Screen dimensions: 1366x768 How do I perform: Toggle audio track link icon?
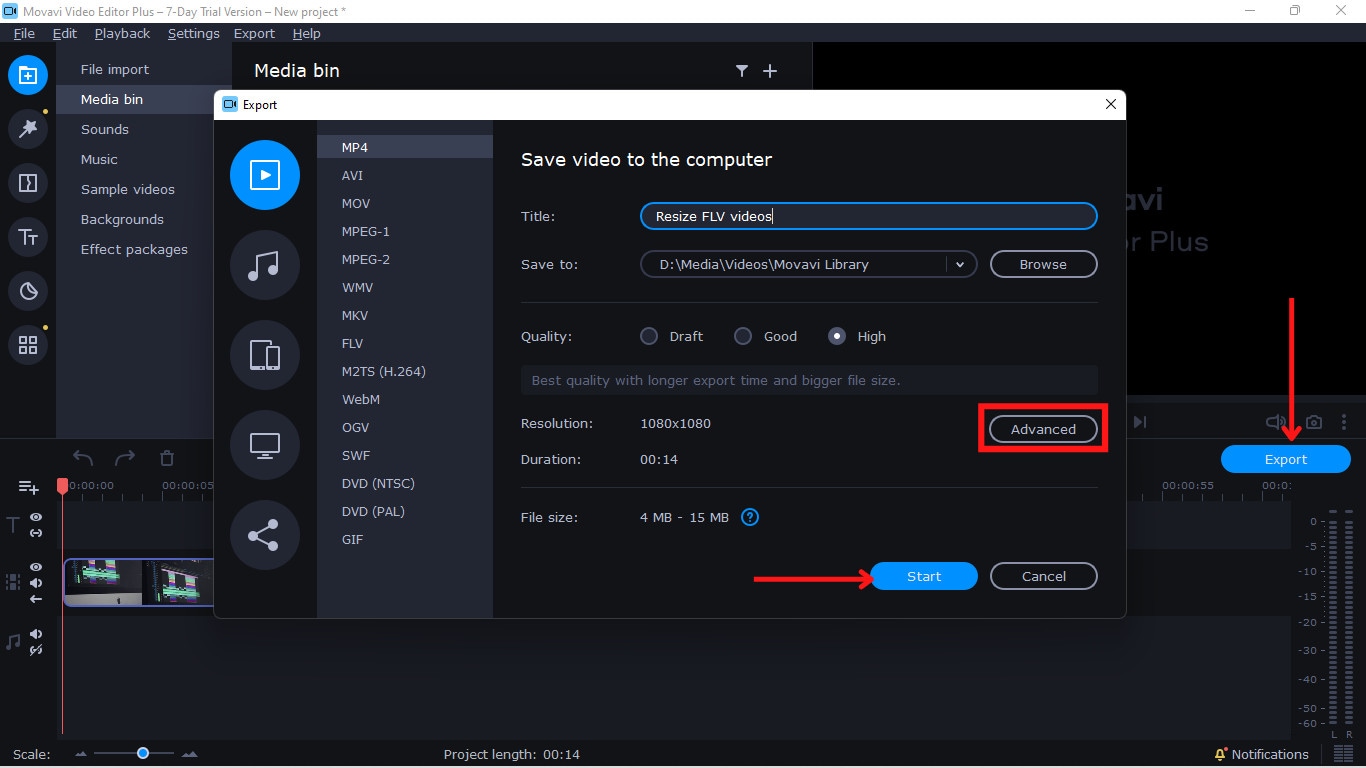(36, 650)
